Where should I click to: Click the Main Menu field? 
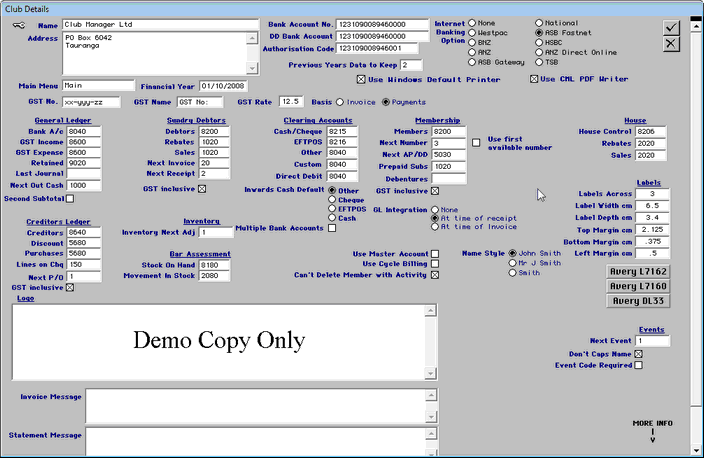point(98,85)
